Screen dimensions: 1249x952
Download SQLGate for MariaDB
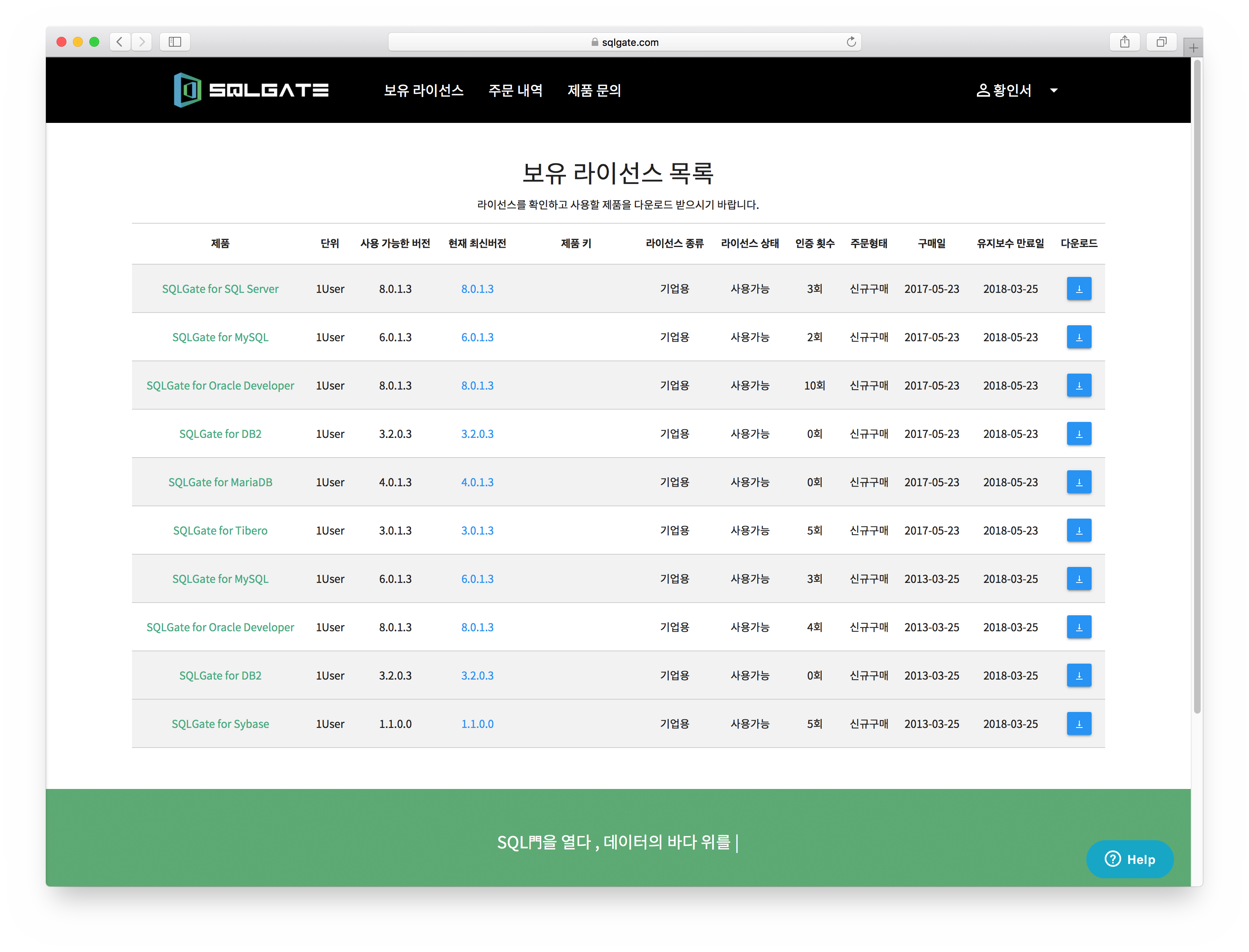[1079, 482]
